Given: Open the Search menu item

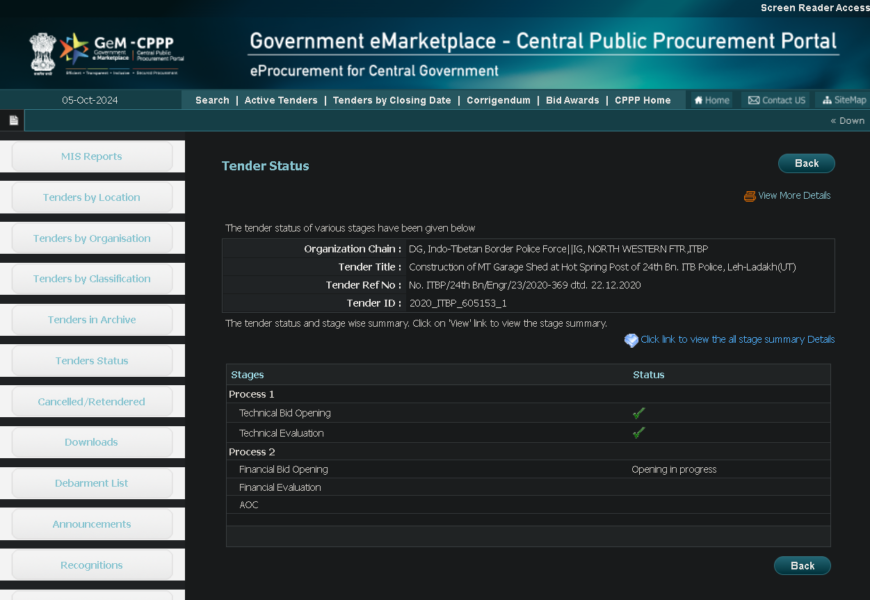Looking at the screenshot, I should (212, 100).
